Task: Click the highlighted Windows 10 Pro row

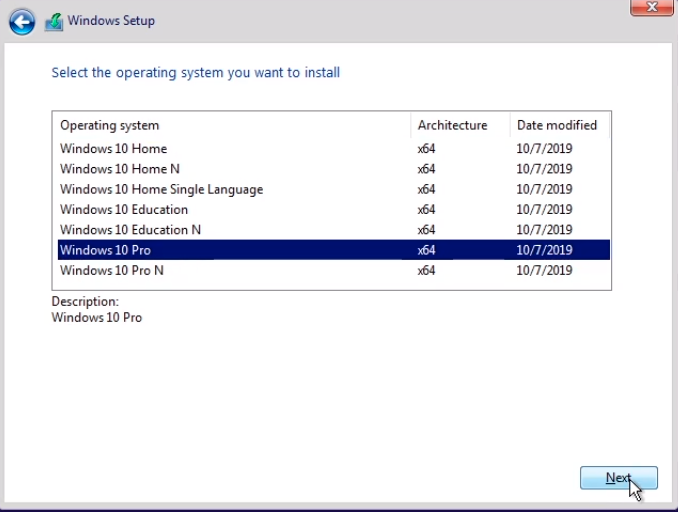Action: click(105, 250)
